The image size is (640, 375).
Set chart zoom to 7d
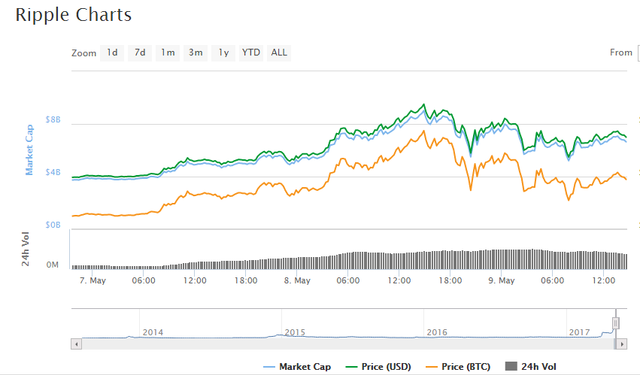140,53
